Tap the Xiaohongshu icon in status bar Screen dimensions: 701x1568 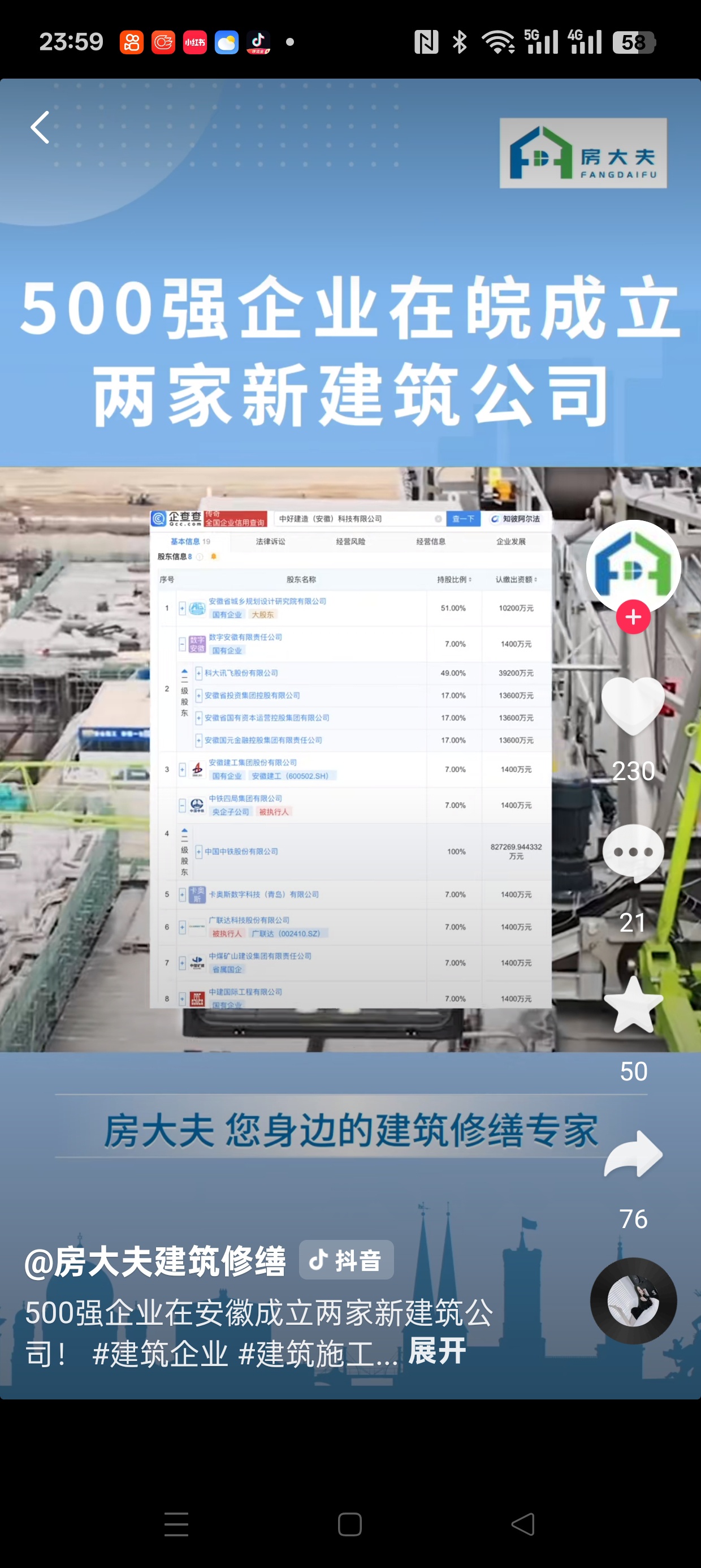pos(194,42)
